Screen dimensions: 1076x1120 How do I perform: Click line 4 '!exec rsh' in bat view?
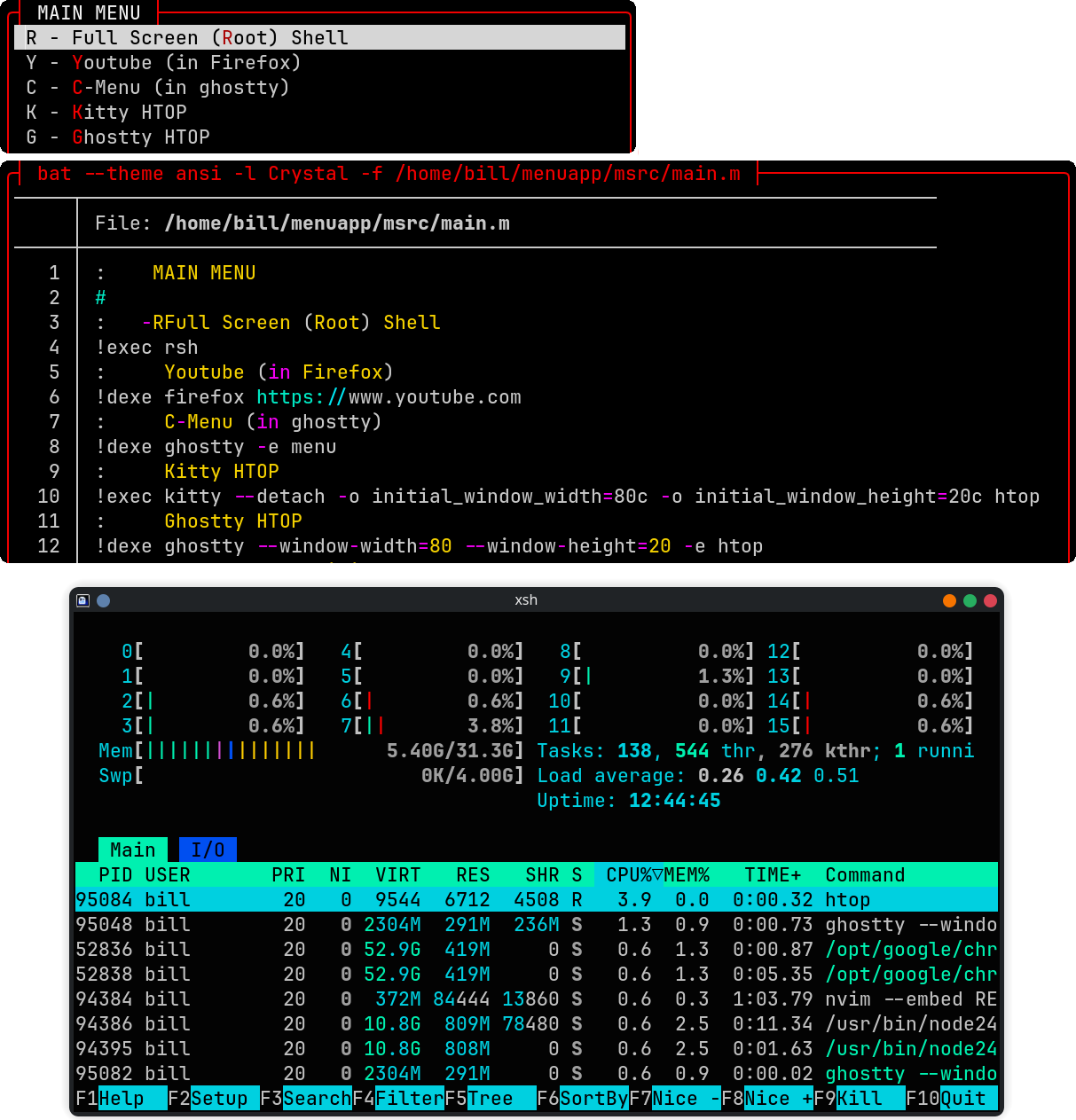click(x=147, y=347)
